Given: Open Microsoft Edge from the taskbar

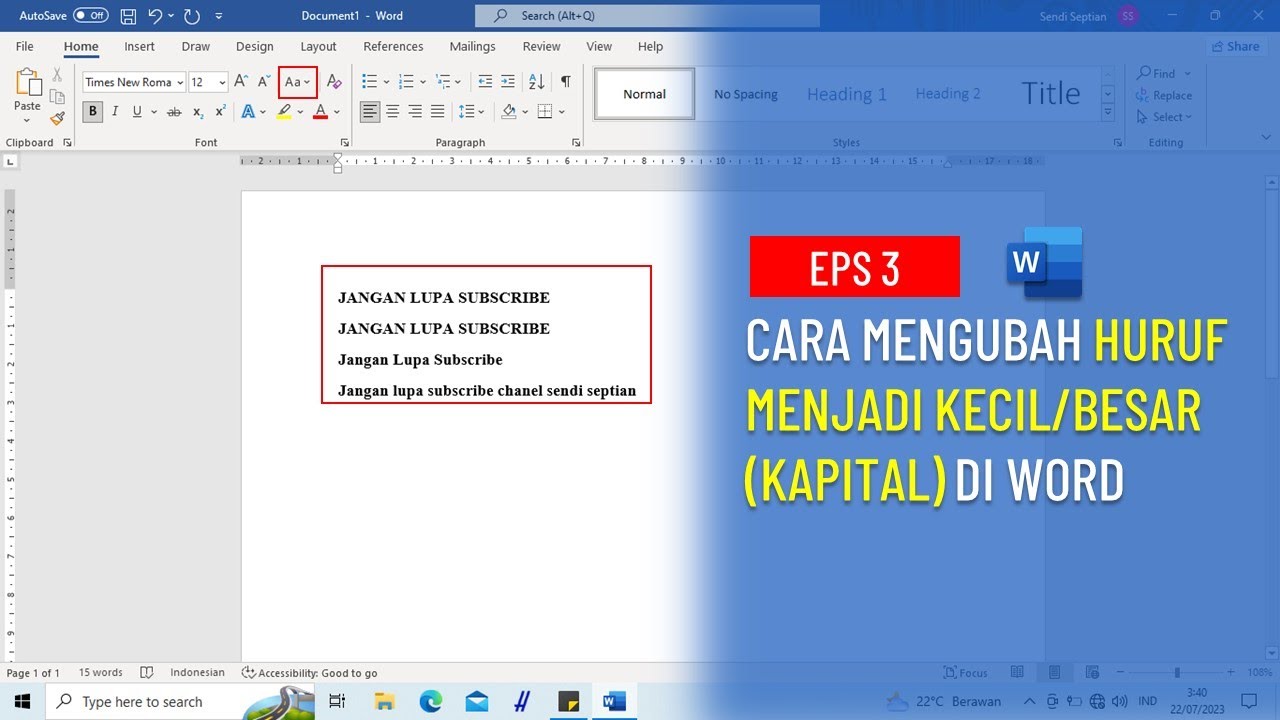Looking at the screenshot, I should [431, 702].
